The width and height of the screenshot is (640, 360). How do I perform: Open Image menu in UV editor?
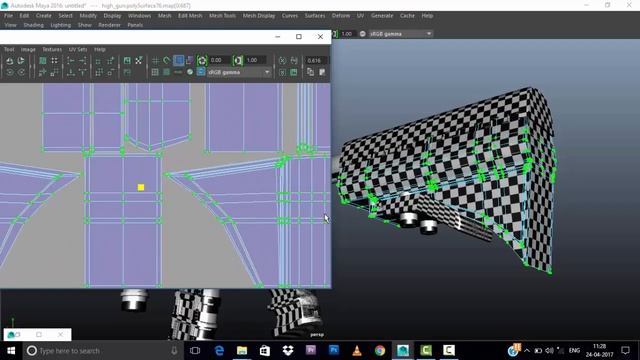coord(28,49)
